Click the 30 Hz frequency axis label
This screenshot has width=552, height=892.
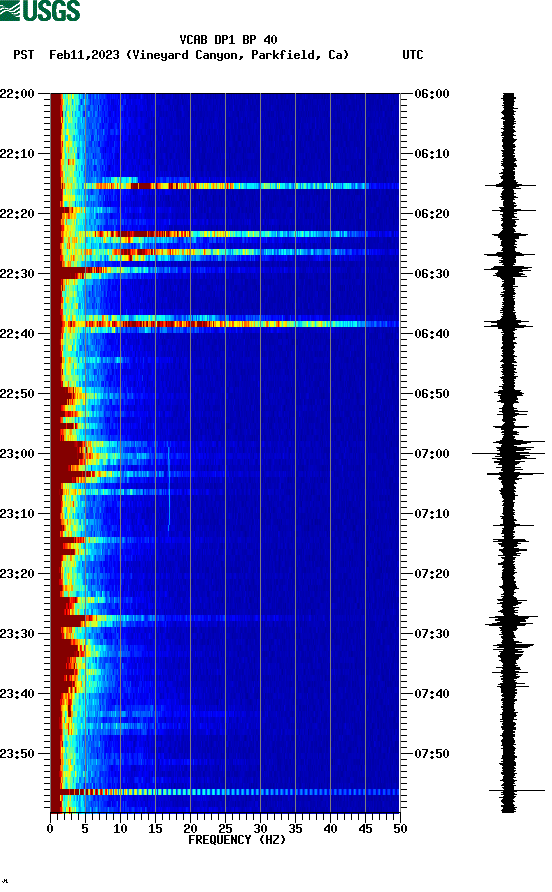pos(260,829)
